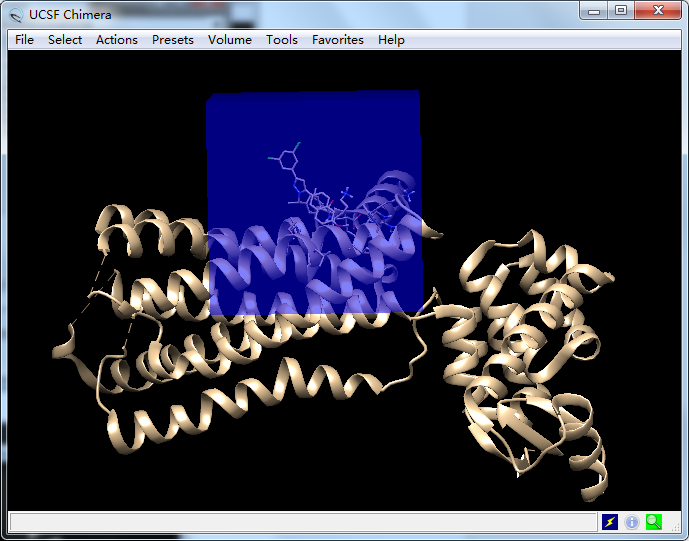This screenshot has width=689, height=541.
Task: Click the status line field at bottom
Action: (x=300, y=522)
